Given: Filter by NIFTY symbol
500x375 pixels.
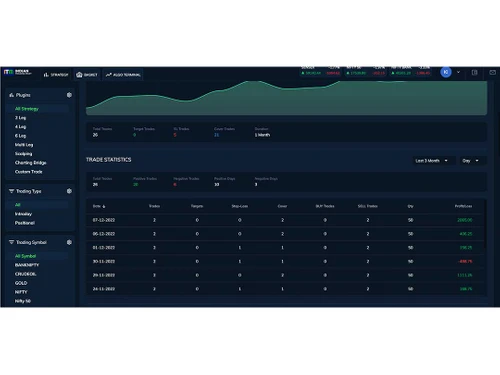Looking at the screenshot, I should coord(21,292).
